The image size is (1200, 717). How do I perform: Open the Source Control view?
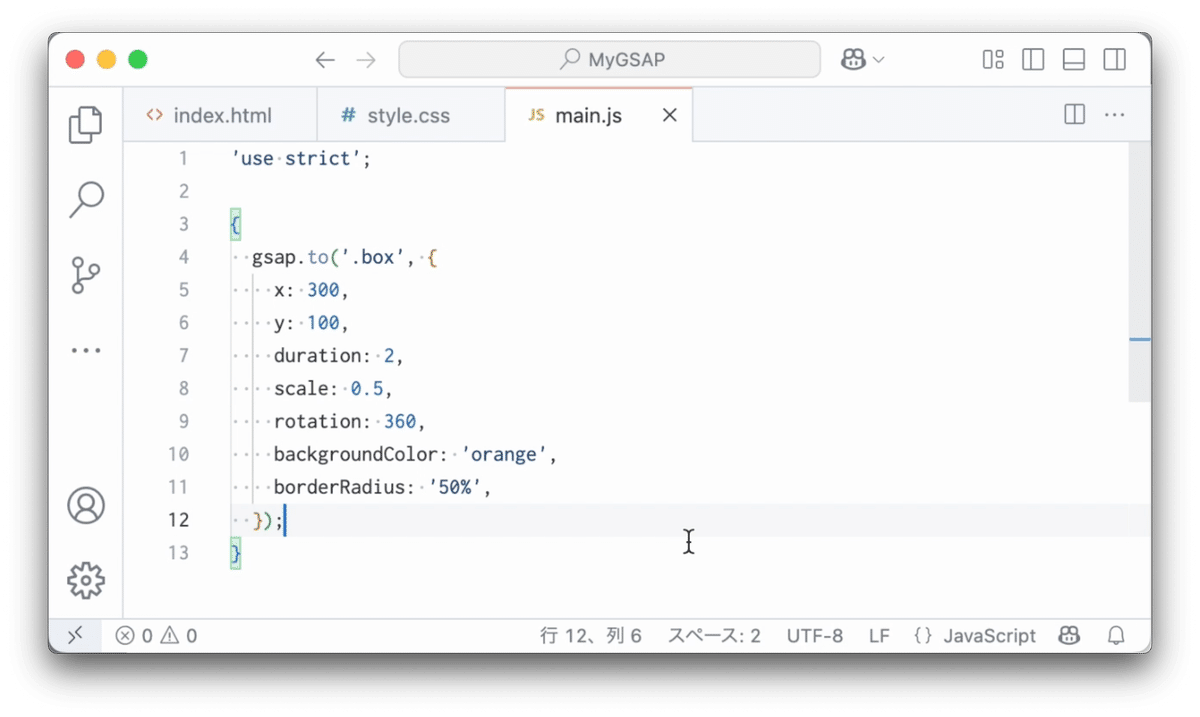(86, 274)
